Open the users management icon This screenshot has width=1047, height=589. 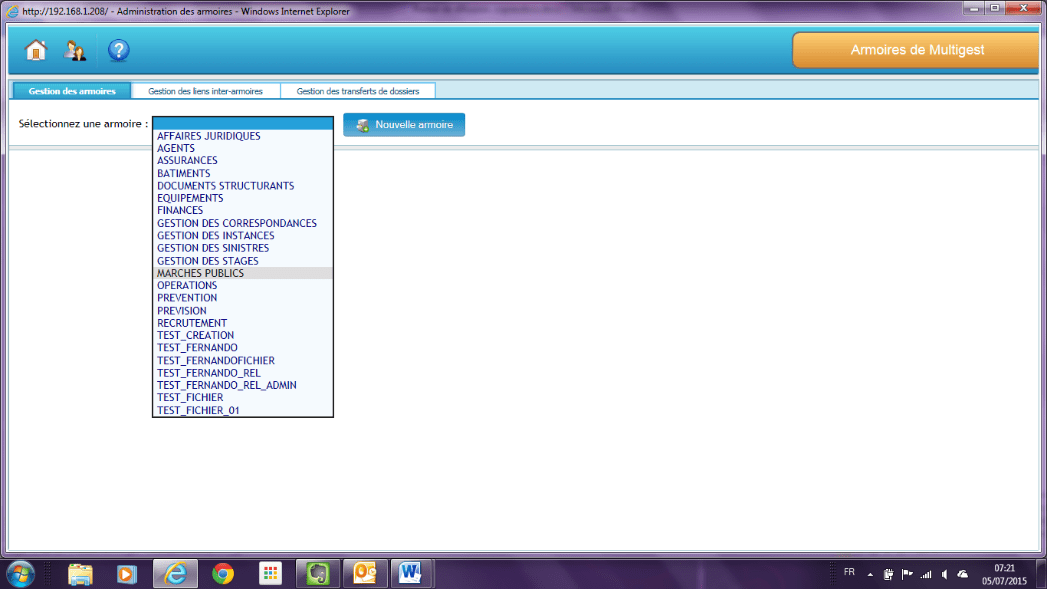click(x=75, y=50)
